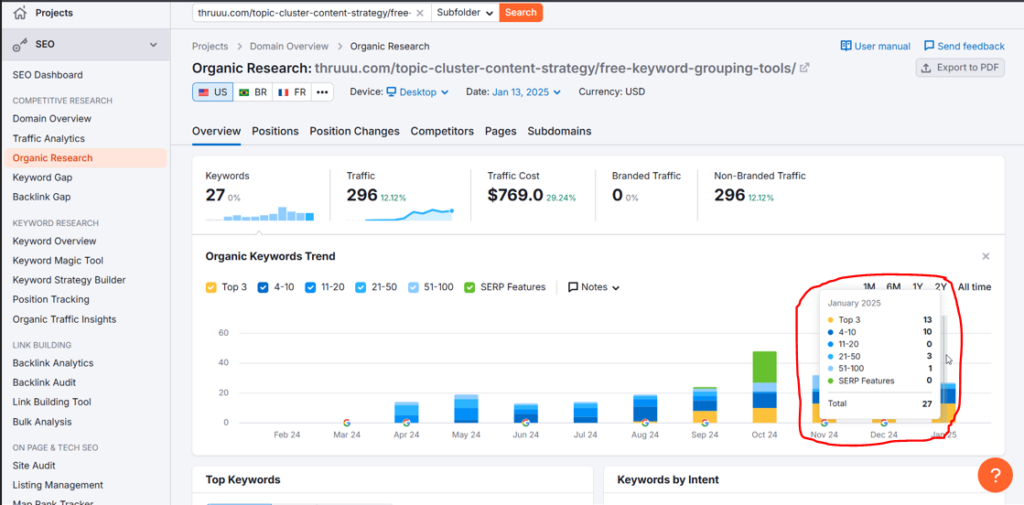Viewport: 1024px width, 505px height.
Task: Open Listing Management in sidebar
Action: (58, 485)
